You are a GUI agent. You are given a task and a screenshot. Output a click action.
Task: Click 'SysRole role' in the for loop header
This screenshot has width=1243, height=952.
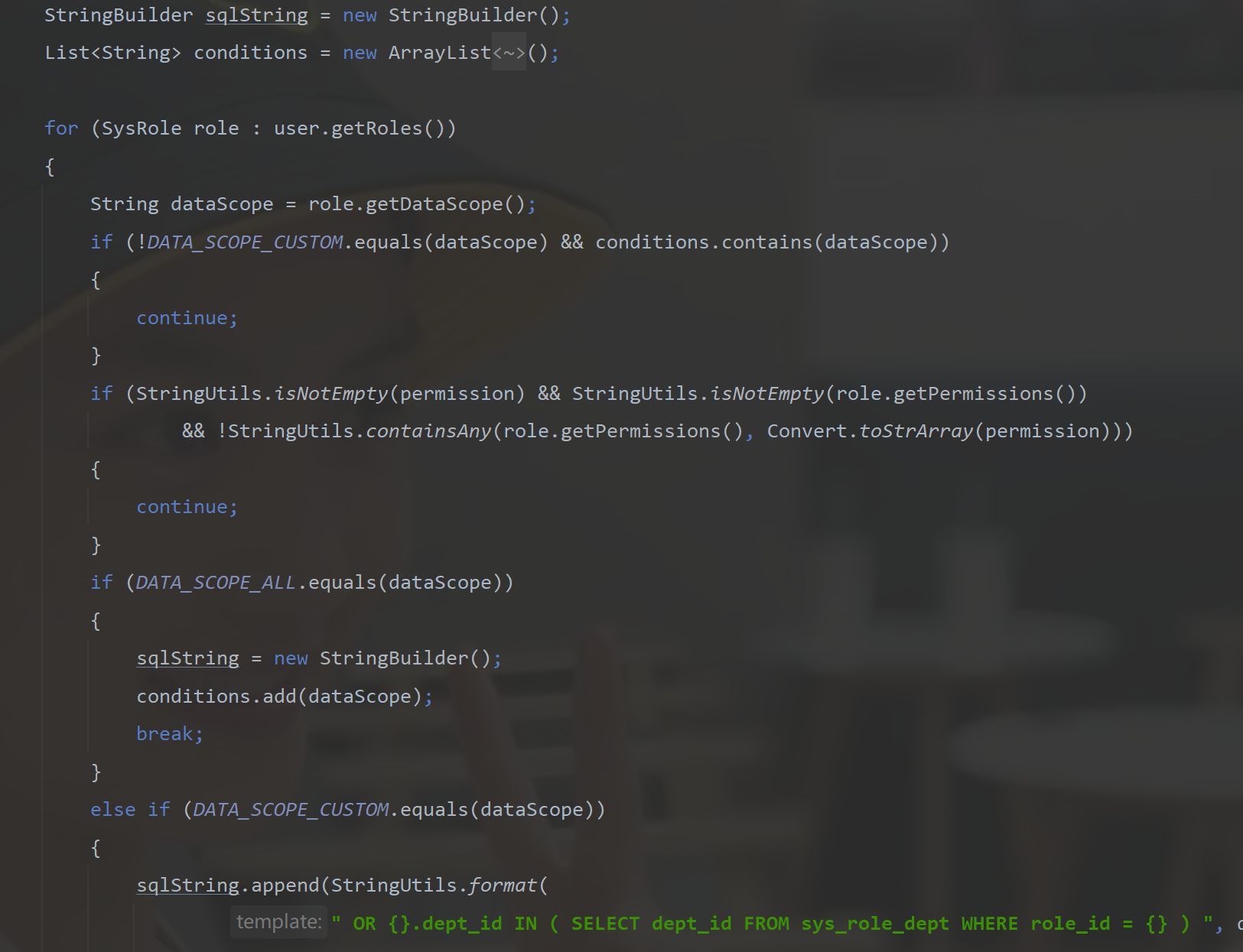point(170,128)
